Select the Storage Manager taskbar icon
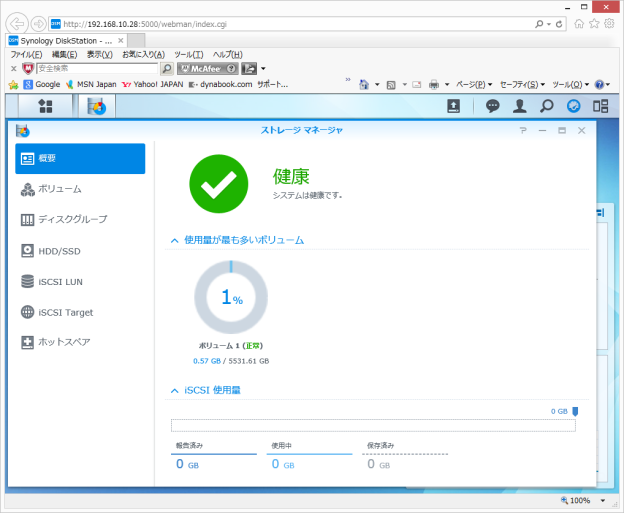Viewport: 624px width, 513px height. click(97, 106)
